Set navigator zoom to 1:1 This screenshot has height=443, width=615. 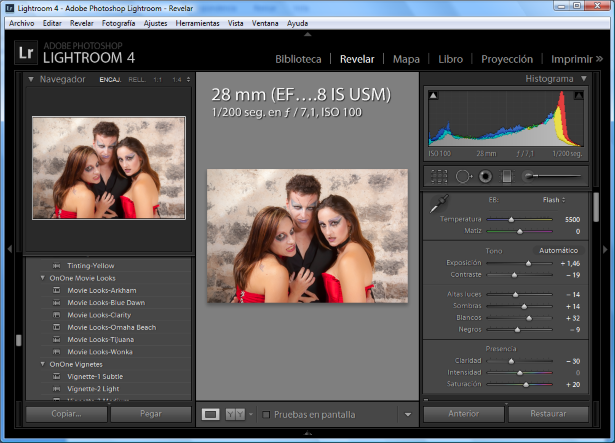pos(158,80)
